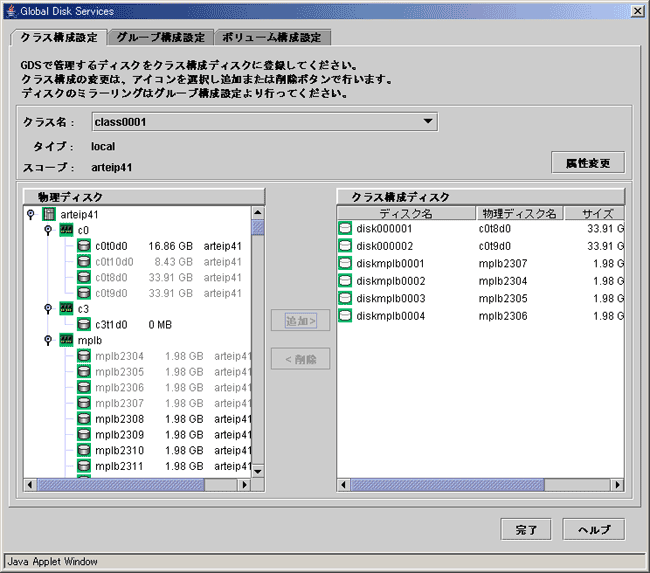Click the disk000002 class disk icon
The height and width of the screenshot is (573, 650).
tap(345, 246)
